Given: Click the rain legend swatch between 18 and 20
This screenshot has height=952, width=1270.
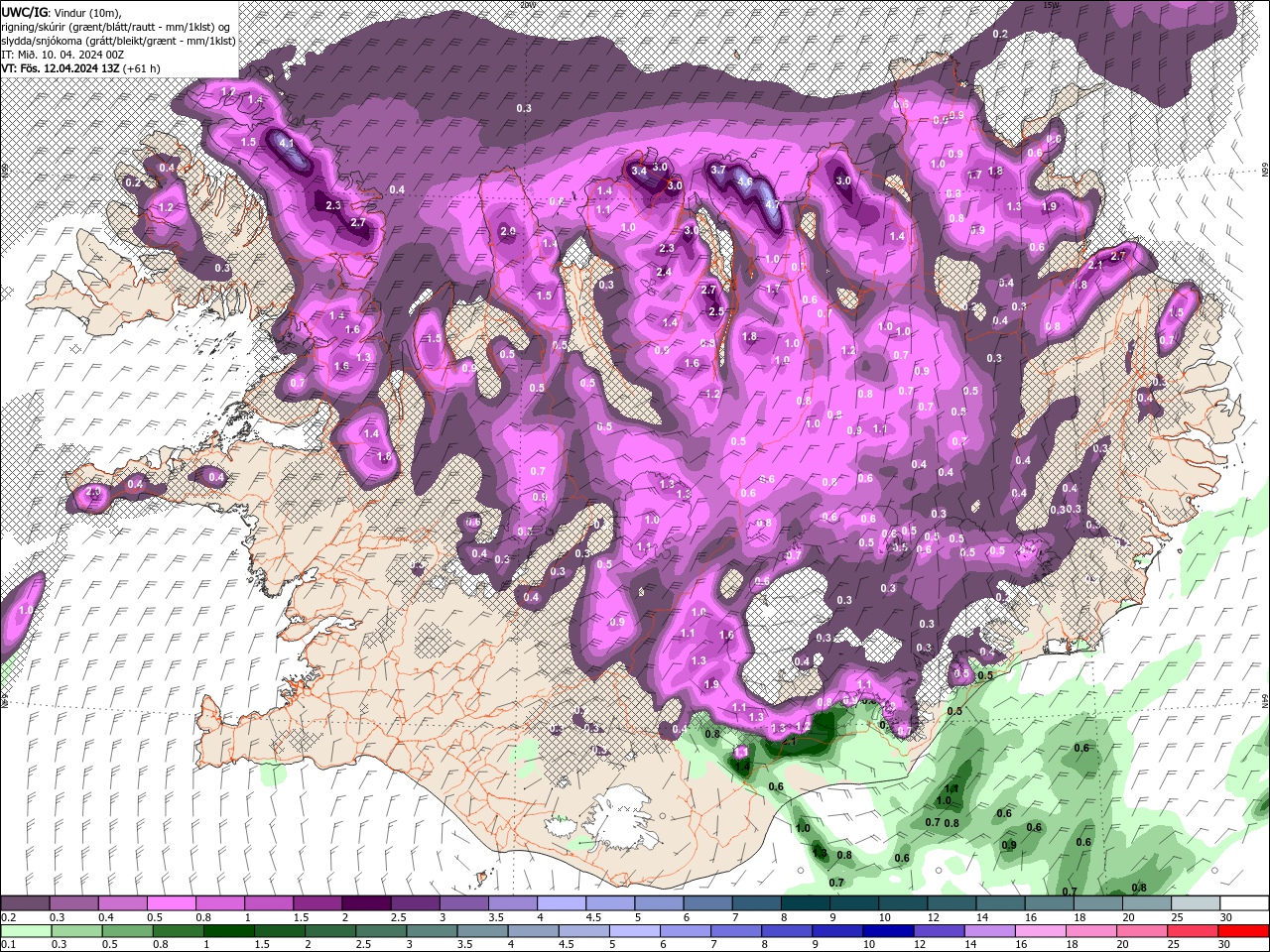Looking at the screenshot, I should coord(1089,931).
